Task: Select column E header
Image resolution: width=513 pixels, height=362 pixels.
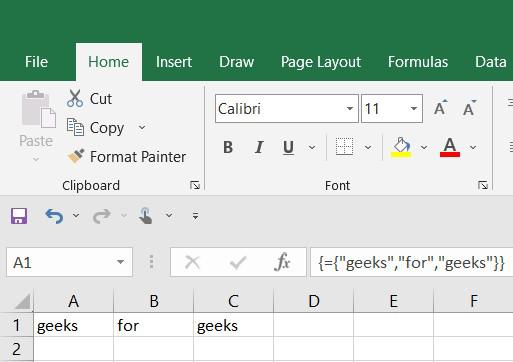Action: [394, 301]
